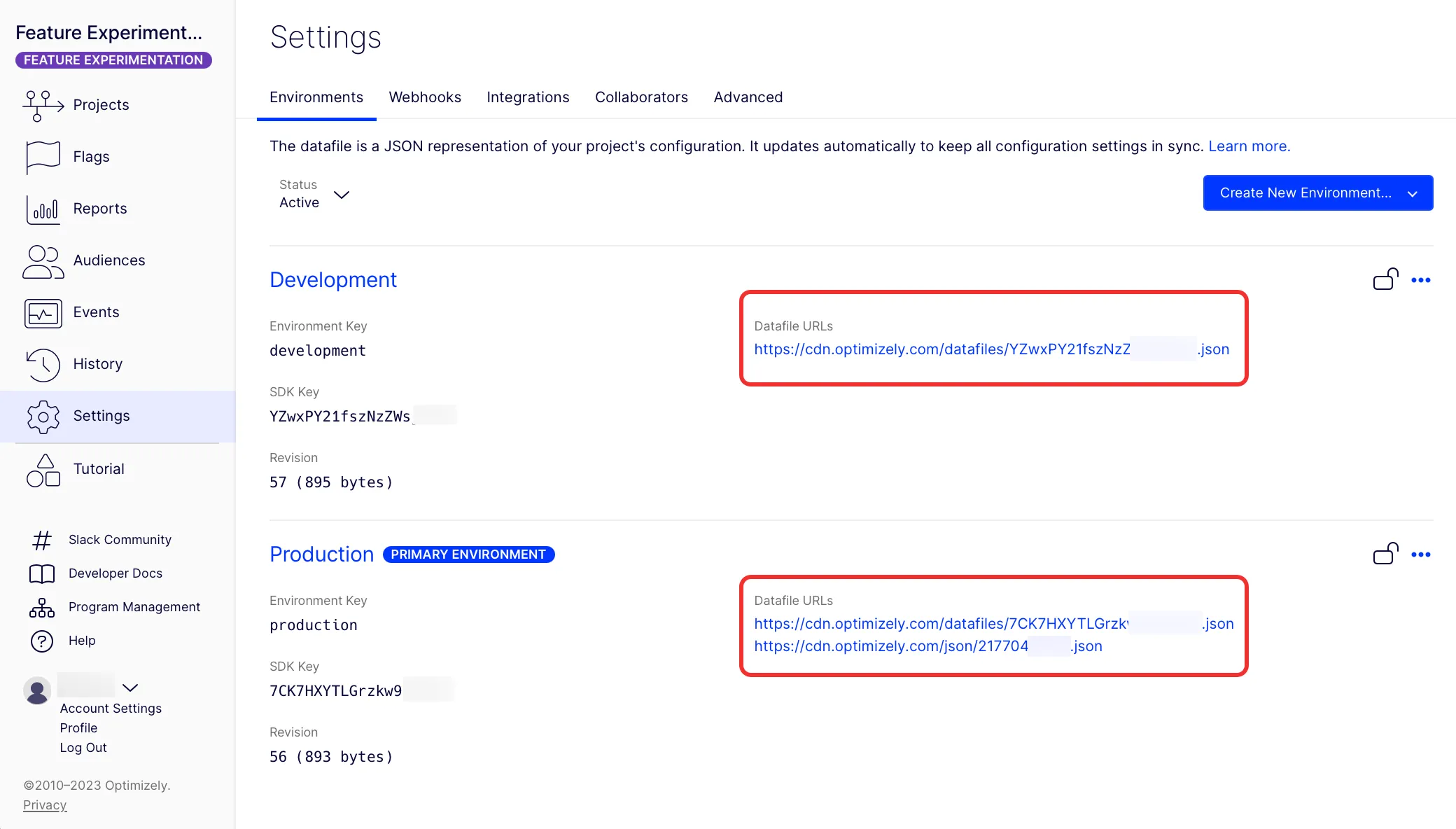Click the development environment key value
The image size is (1456, 829).
point(318,351)
